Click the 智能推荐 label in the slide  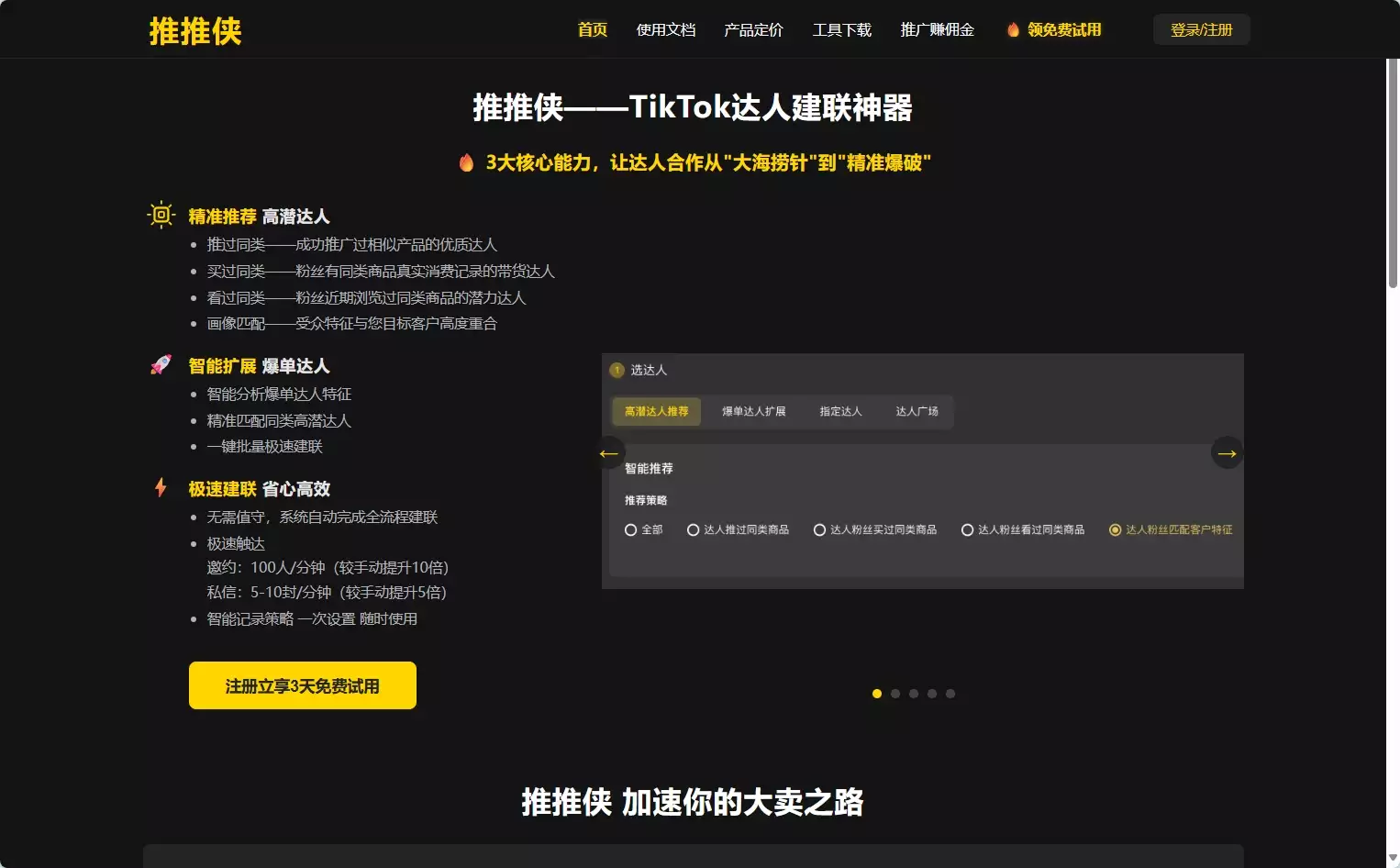(x=649, y=468)
